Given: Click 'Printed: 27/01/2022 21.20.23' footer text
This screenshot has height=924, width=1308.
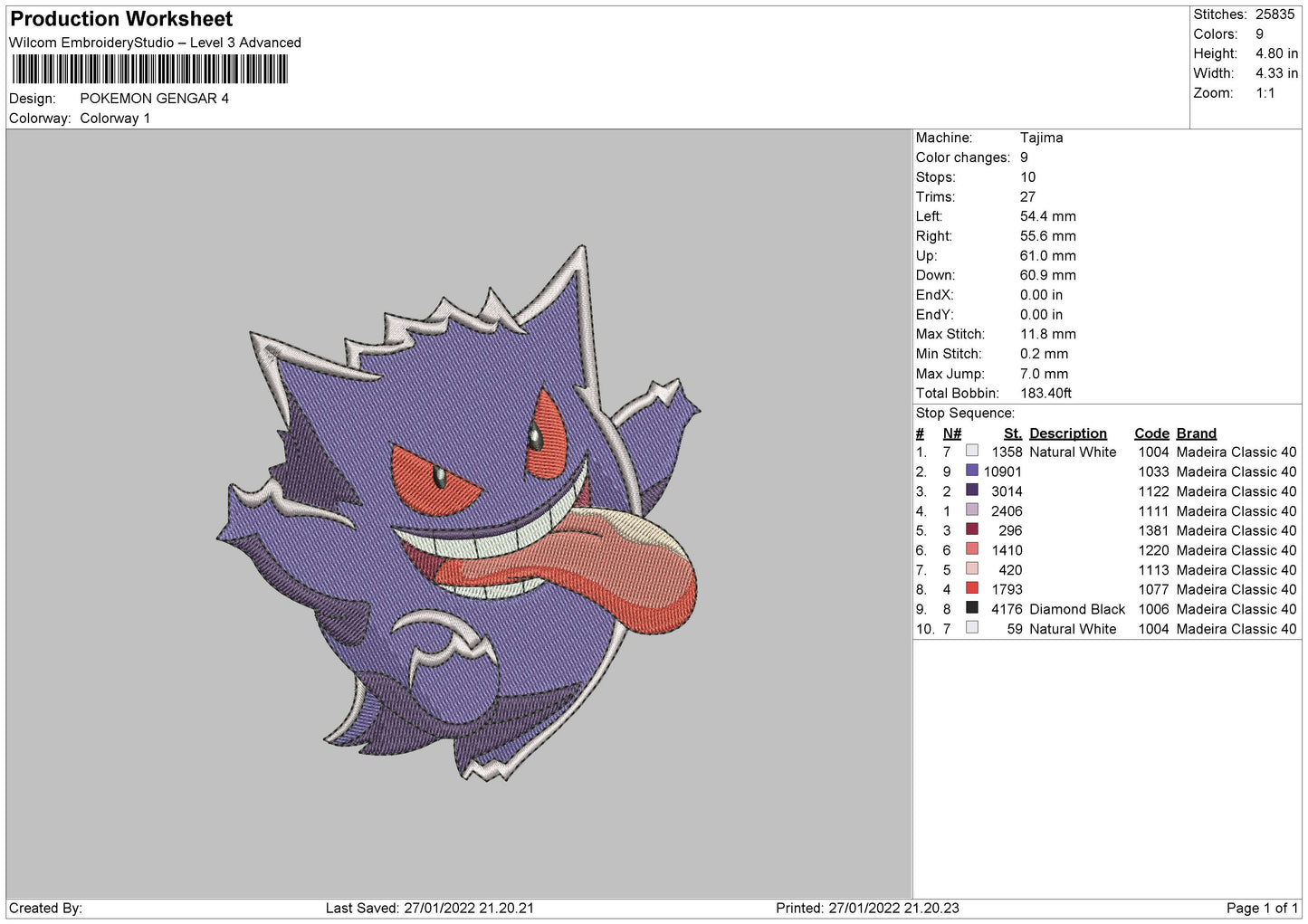Looking at the screenshot, I should [867, 908].
